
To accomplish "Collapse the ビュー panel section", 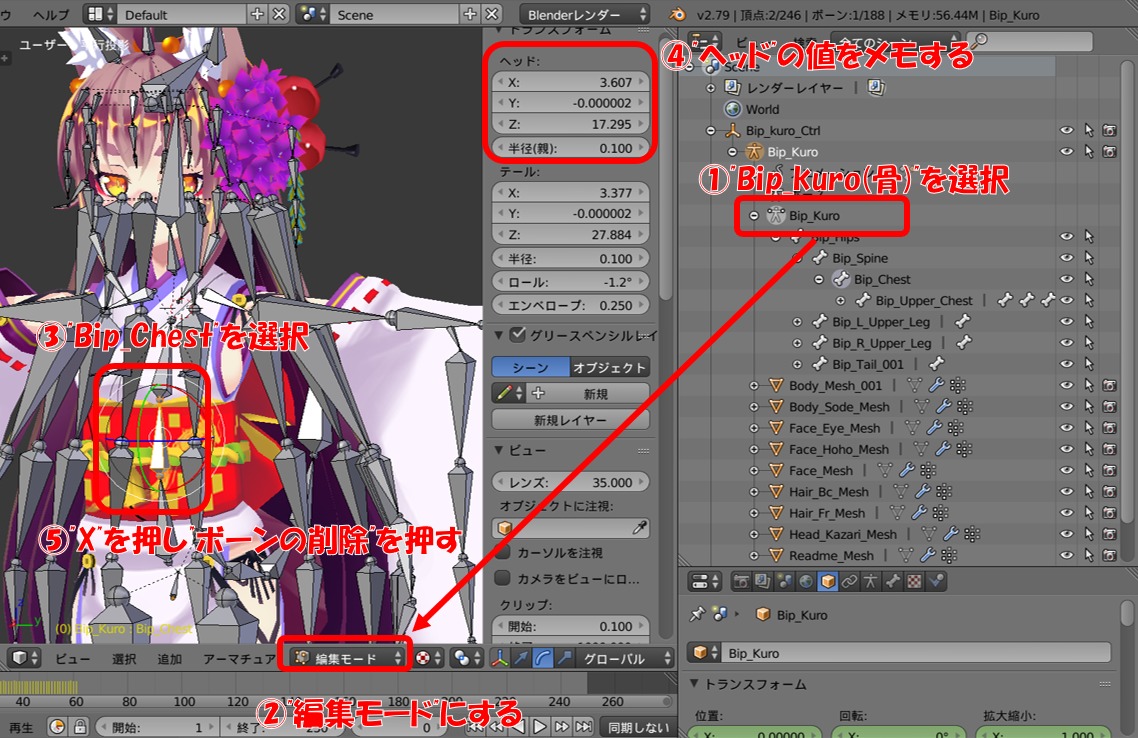I will point(500,451).
